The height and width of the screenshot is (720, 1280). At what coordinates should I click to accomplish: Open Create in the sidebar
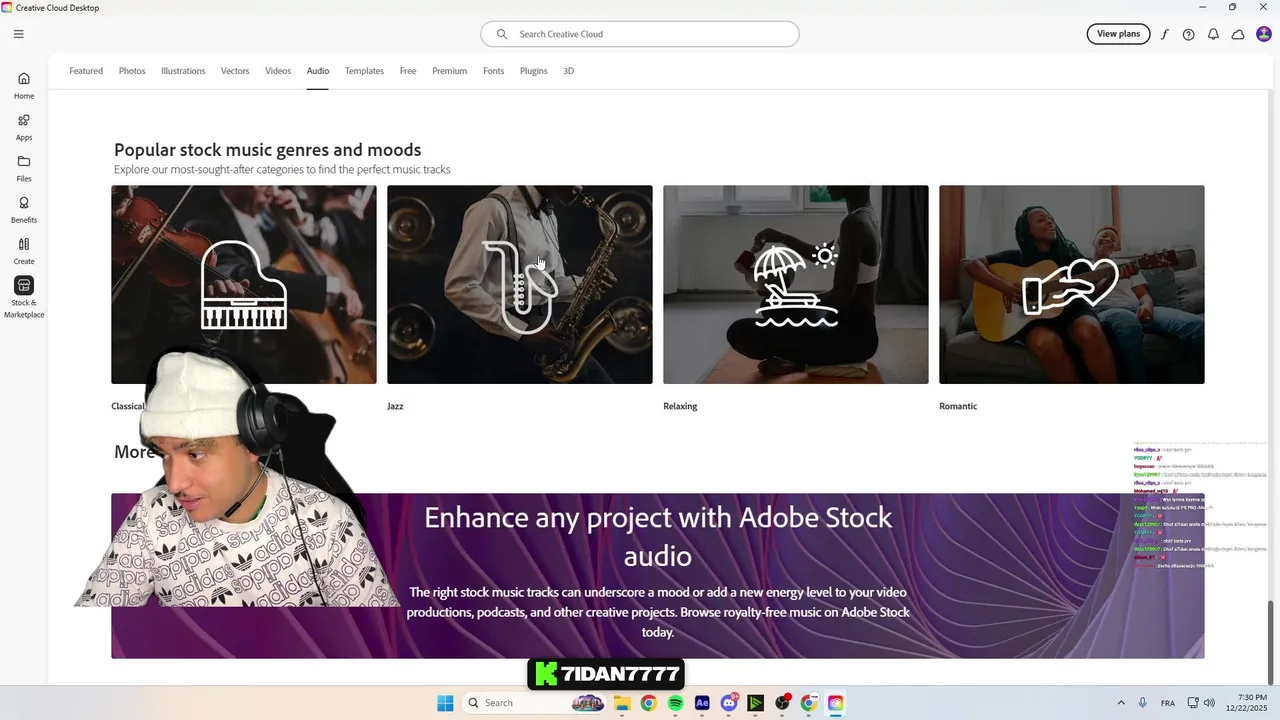point(24,251)
